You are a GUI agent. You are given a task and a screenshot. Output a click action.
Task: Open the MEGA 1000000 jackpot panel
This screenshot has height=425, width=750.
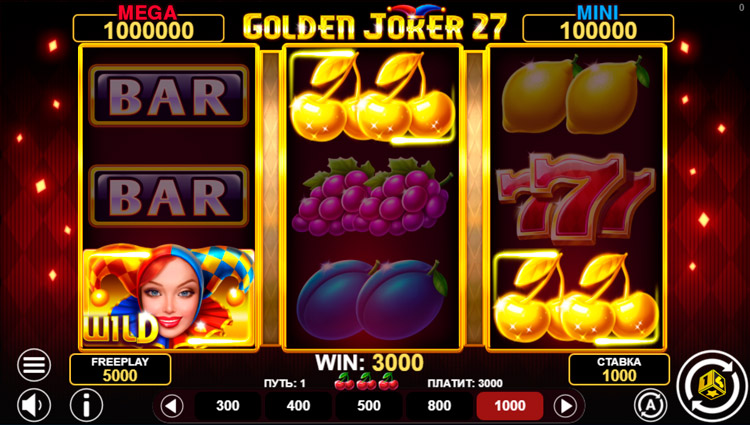coord(149,28)
